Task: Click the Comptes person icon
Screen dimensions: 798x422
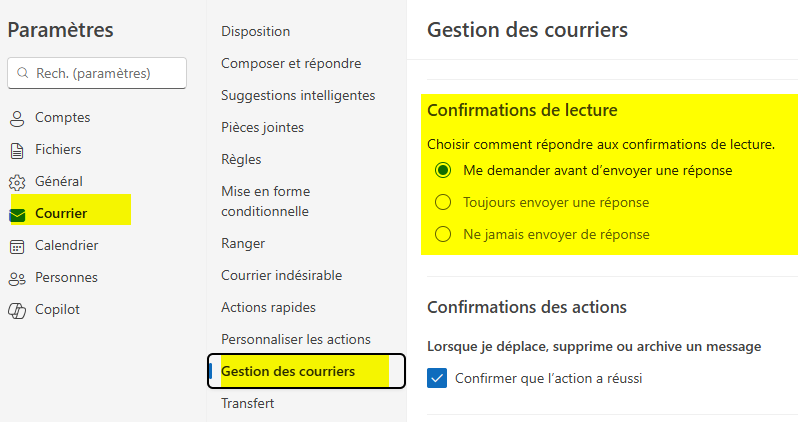Action: pyautogui.click(x=17, y=118)
